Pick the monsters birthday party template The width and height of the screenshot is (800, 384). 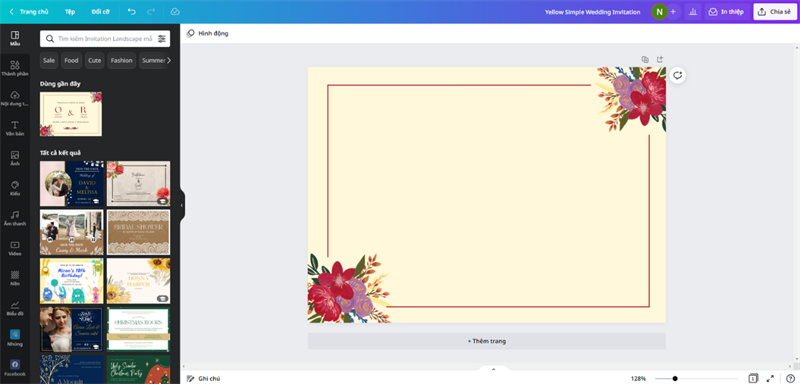click(x=72, y=280)
